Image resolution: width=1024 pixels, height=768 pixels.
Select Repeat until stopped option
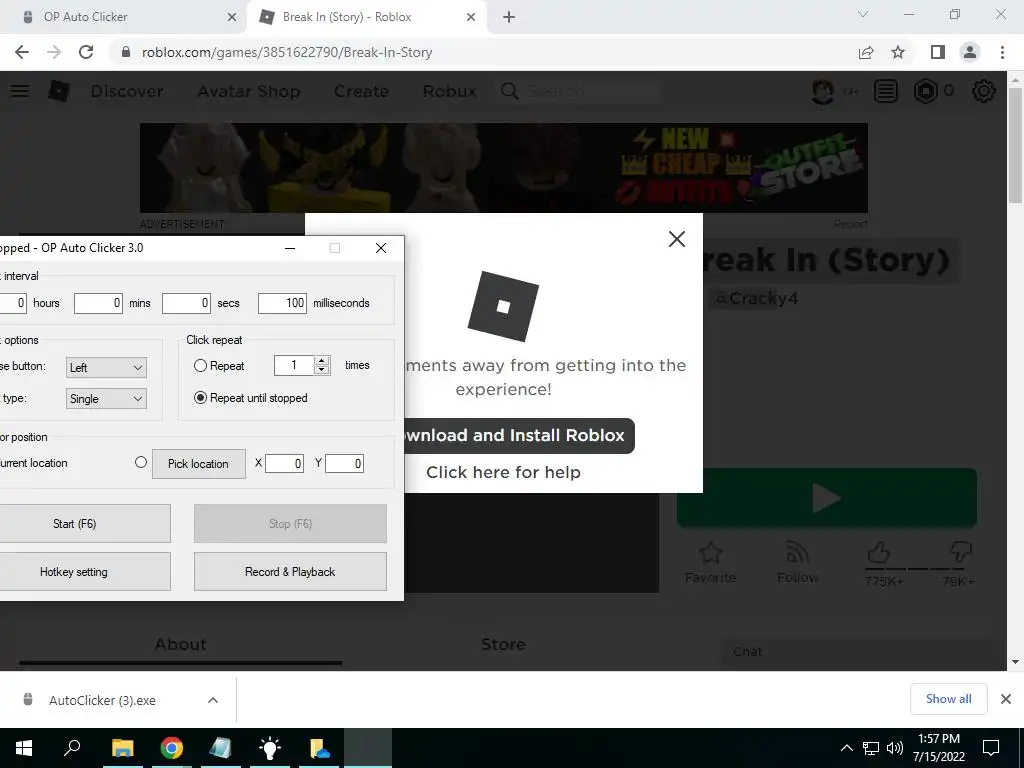pos(200,398)
